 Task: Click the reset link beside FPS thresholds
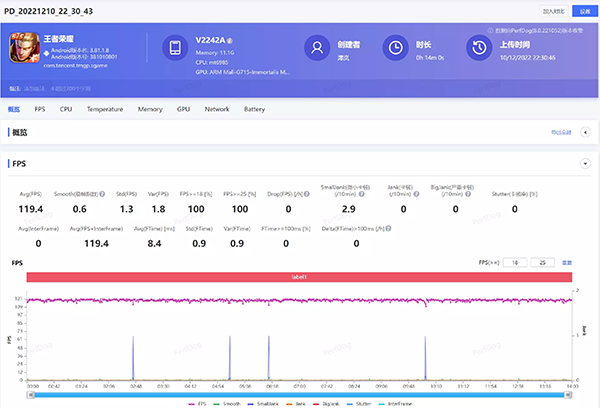pos(567,261)
